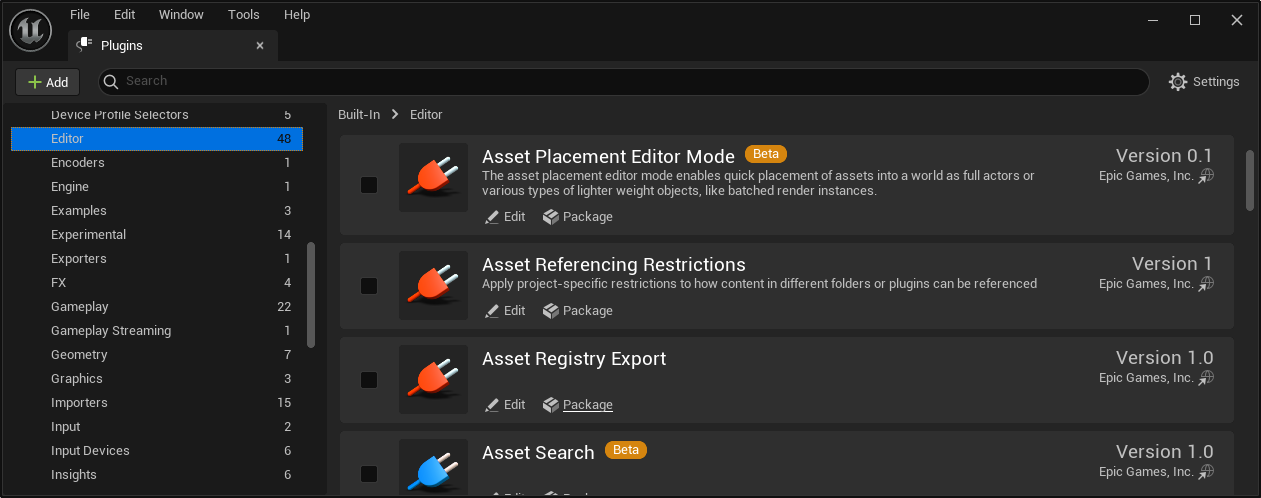This screenshot has height=498, width=1261.
Task: Click the Asset Registry Export title
Action: point(574,359)
